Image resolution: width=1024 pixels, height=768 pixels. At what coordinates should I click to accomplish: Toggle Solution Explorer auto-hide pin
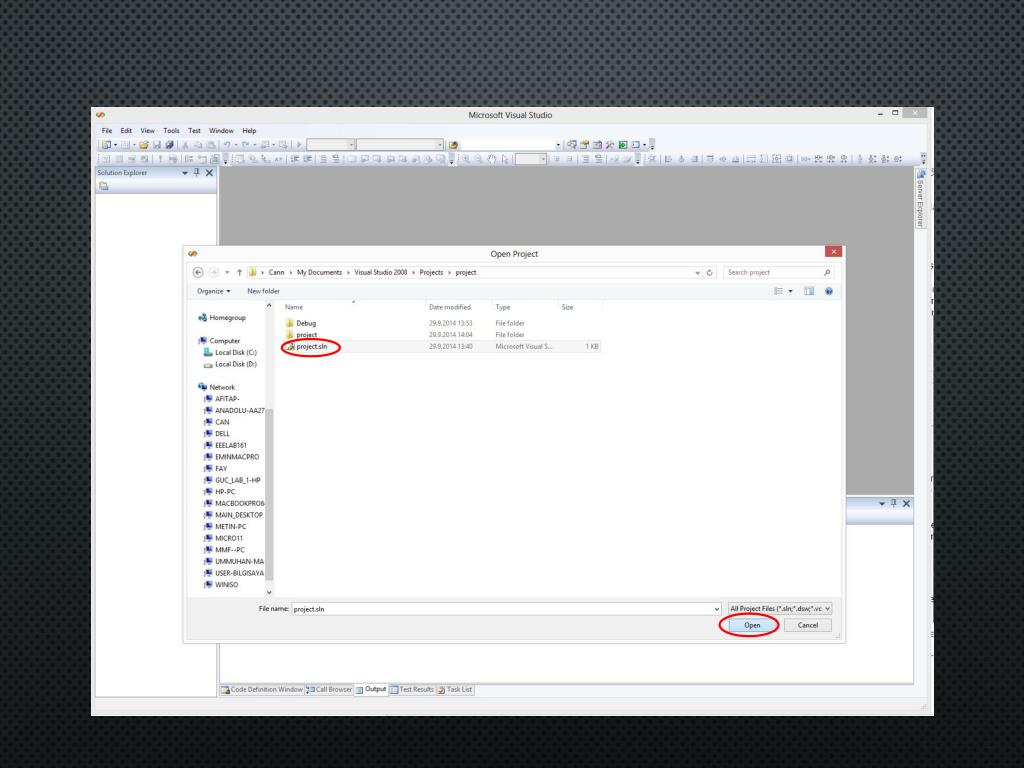pyautogui.click(x=197, y=172)
